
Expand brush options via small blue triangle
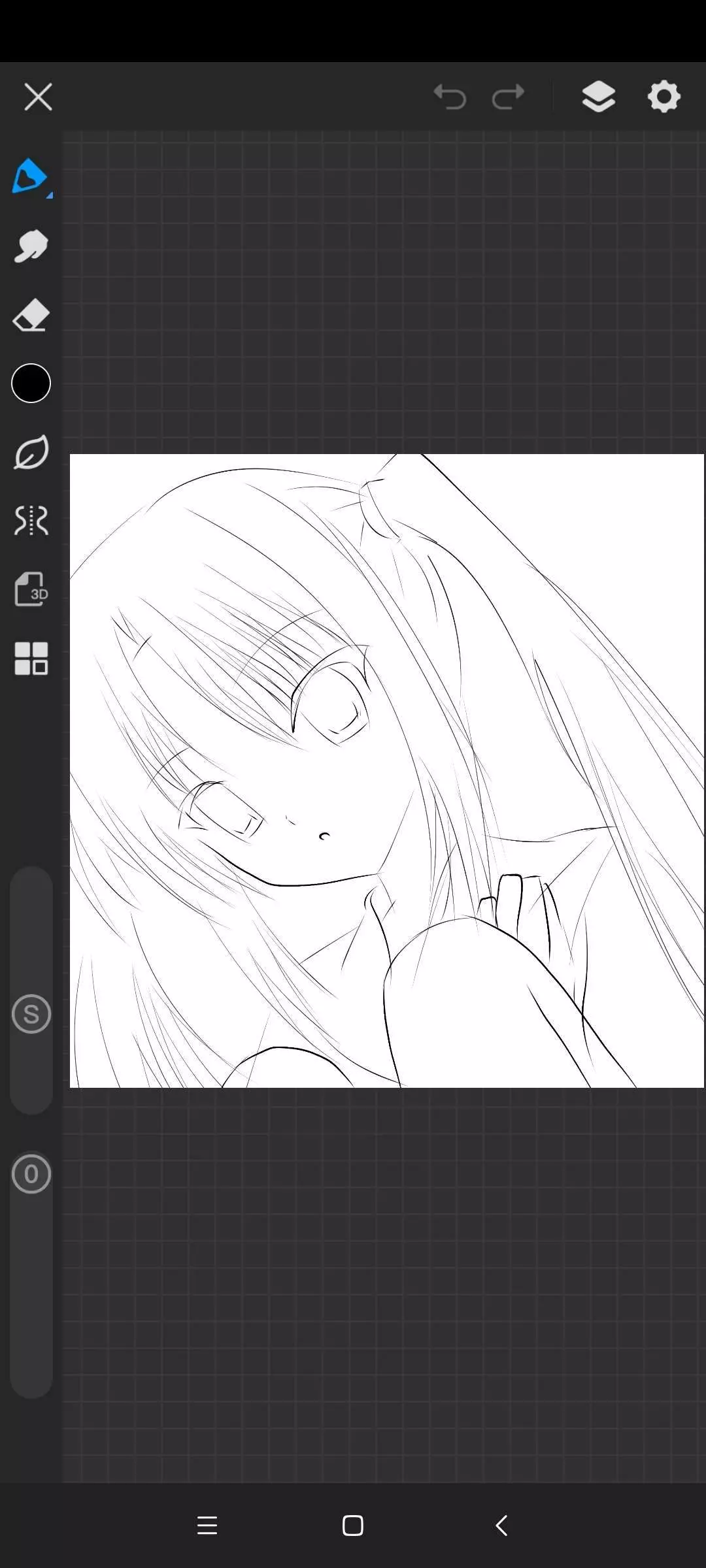click(50, 195)
